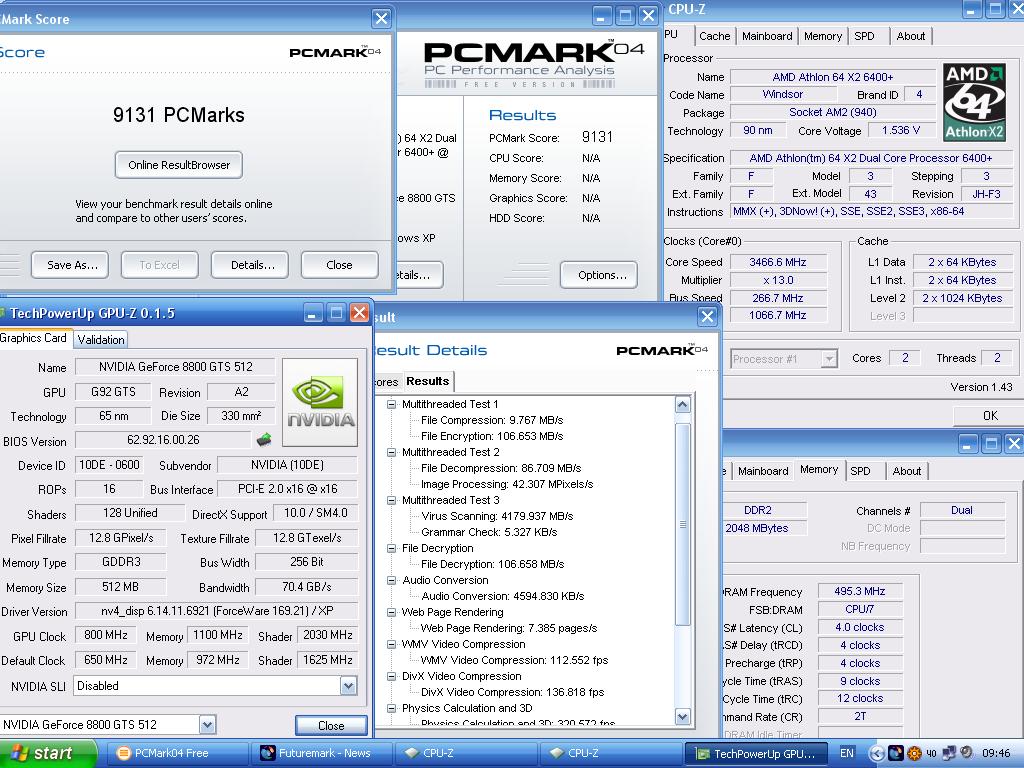1024x768 pixels.
Task: Expand hidden tray icons arrow
Action: (877, 753)
